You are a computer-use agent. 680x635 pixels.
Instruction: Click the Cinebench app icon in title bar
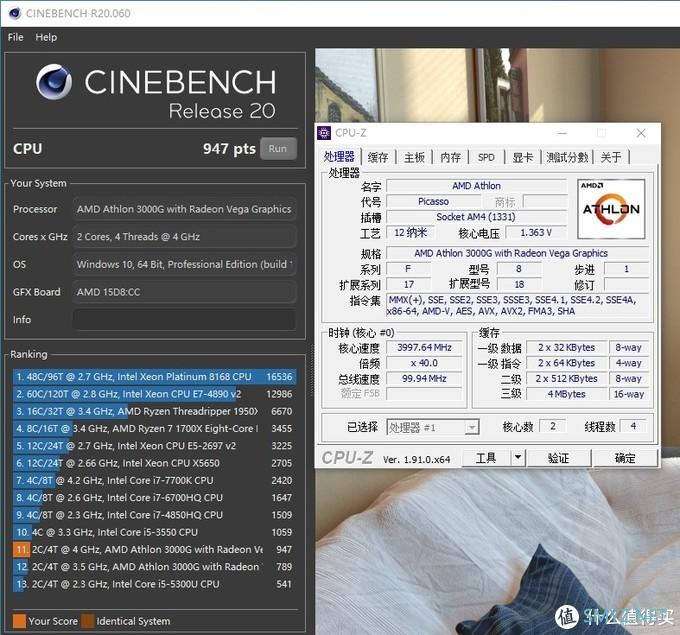14,13
